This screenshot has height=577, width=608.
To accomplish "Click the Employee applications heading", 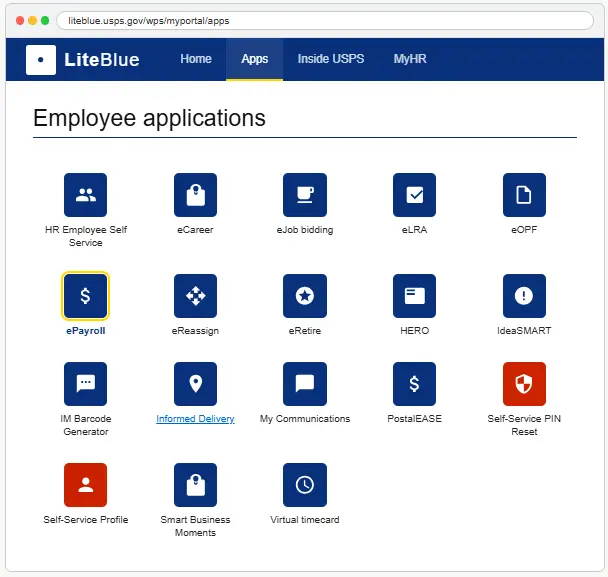I will coord(149,118).
